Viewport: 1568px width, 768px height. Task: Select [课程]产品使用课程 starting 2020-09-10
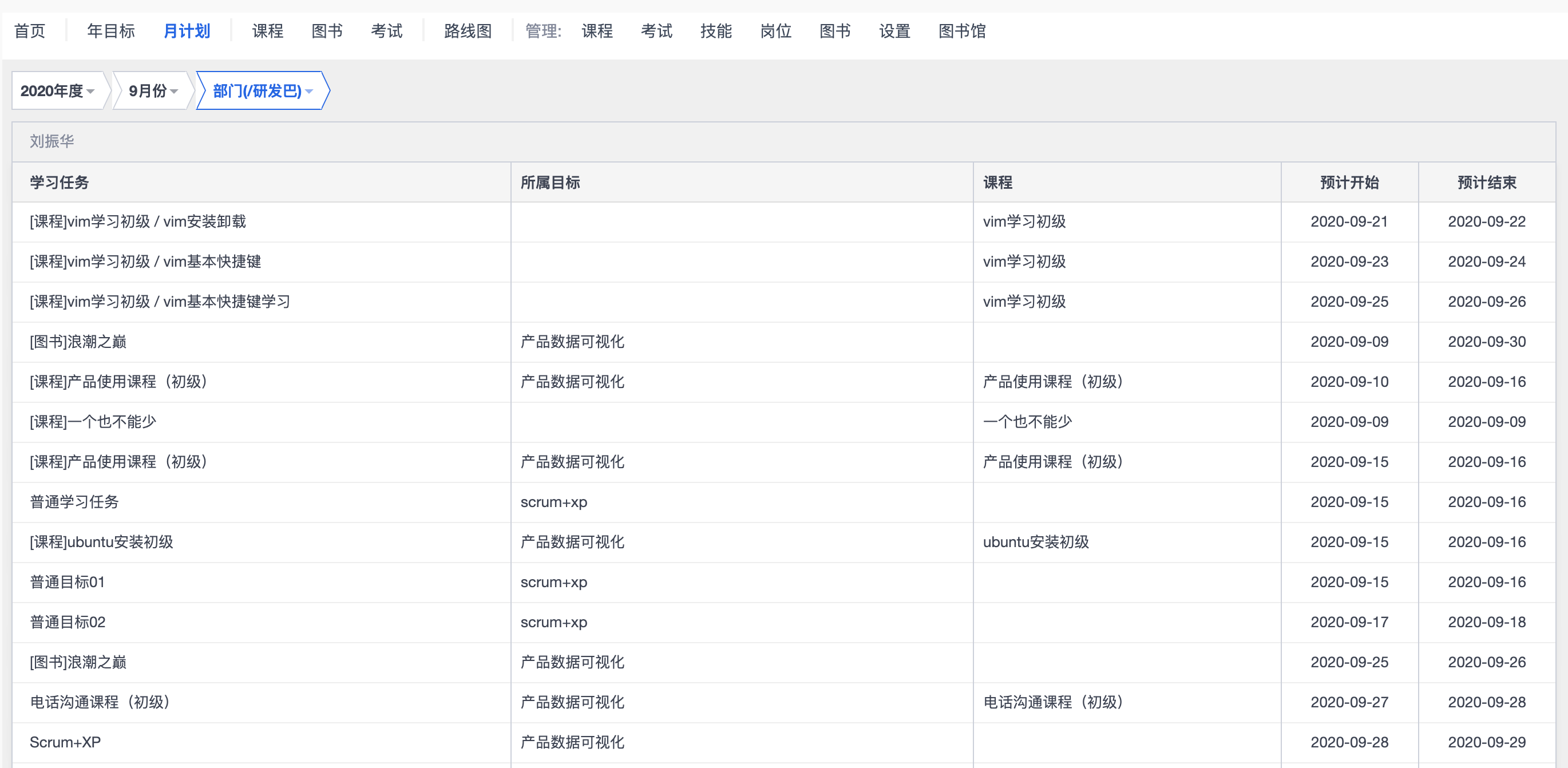click(x=121, y=382)
